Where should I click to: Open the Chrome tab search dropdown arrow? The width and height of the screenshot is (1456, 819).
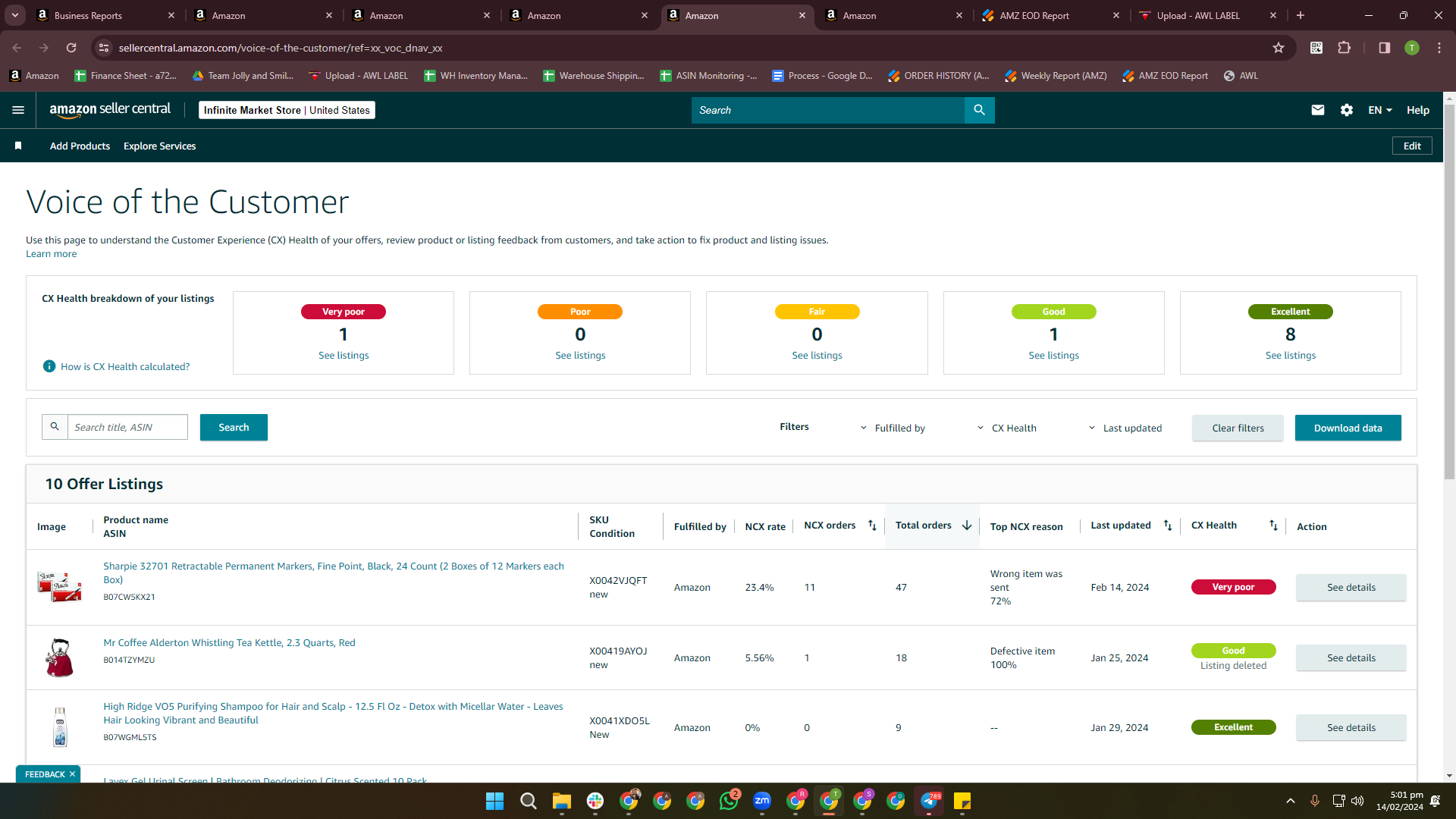14,15
